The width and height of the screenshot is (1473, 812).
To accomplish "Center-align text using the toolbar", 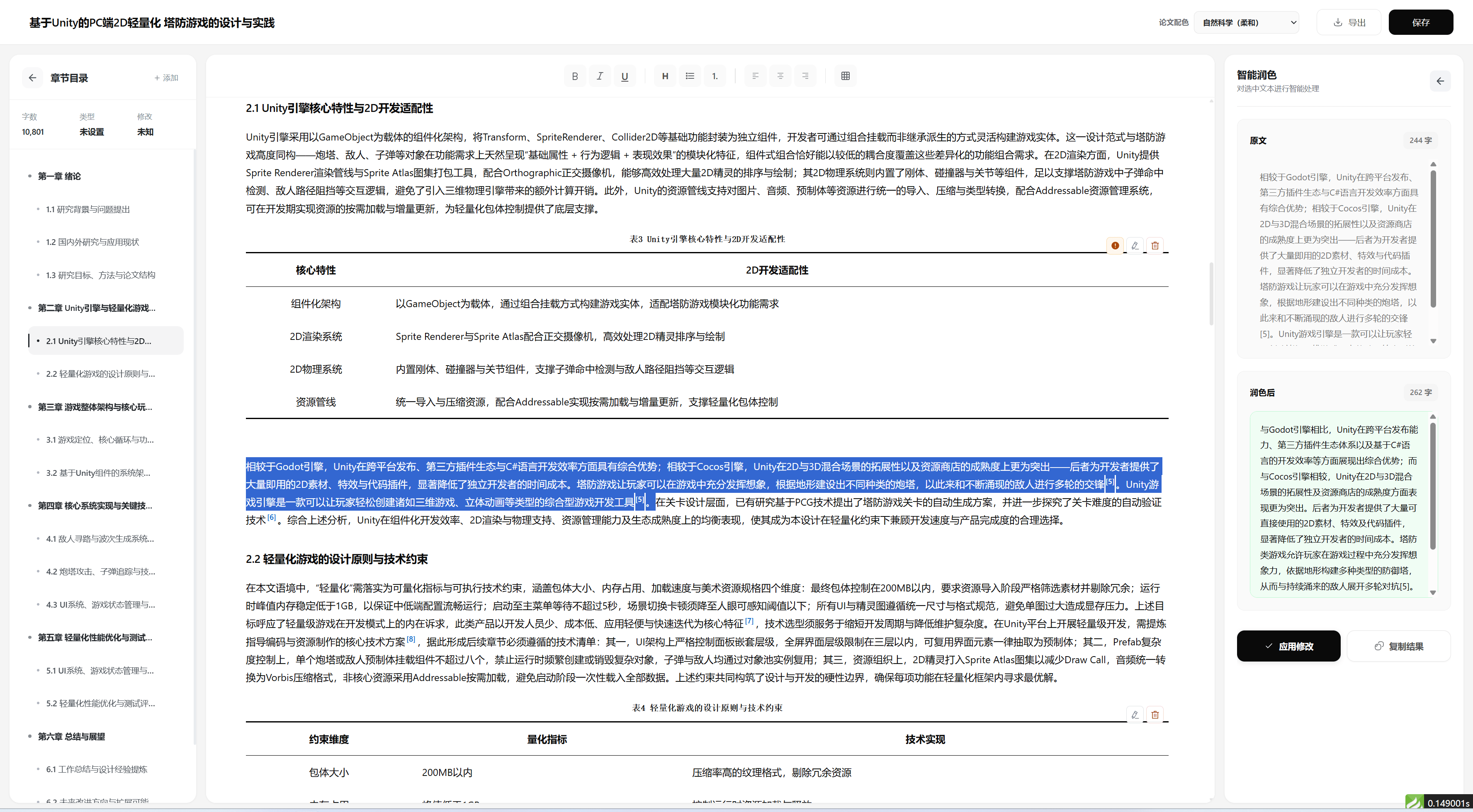I will [x=780, y=76].
